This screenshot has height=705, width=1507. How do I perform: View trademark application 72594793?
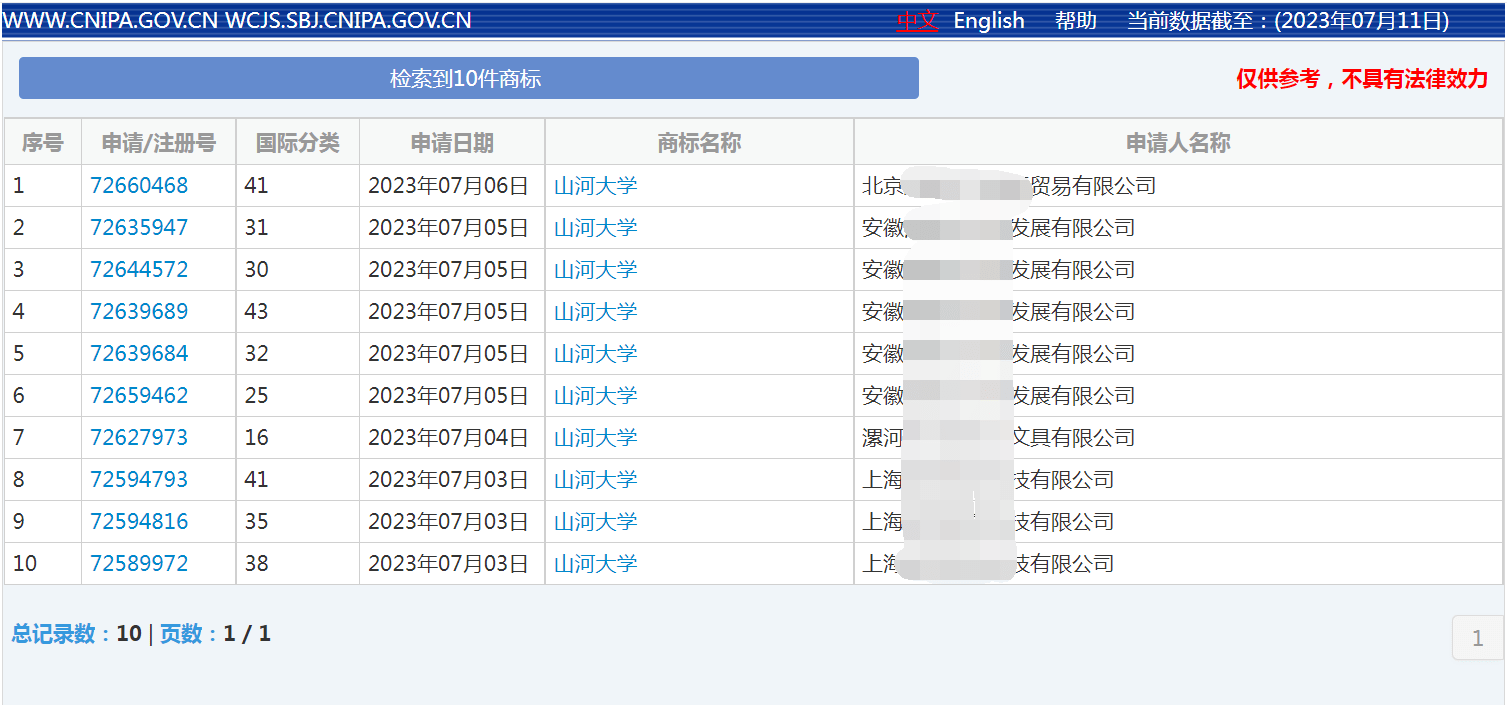click(x=139, y=480)
